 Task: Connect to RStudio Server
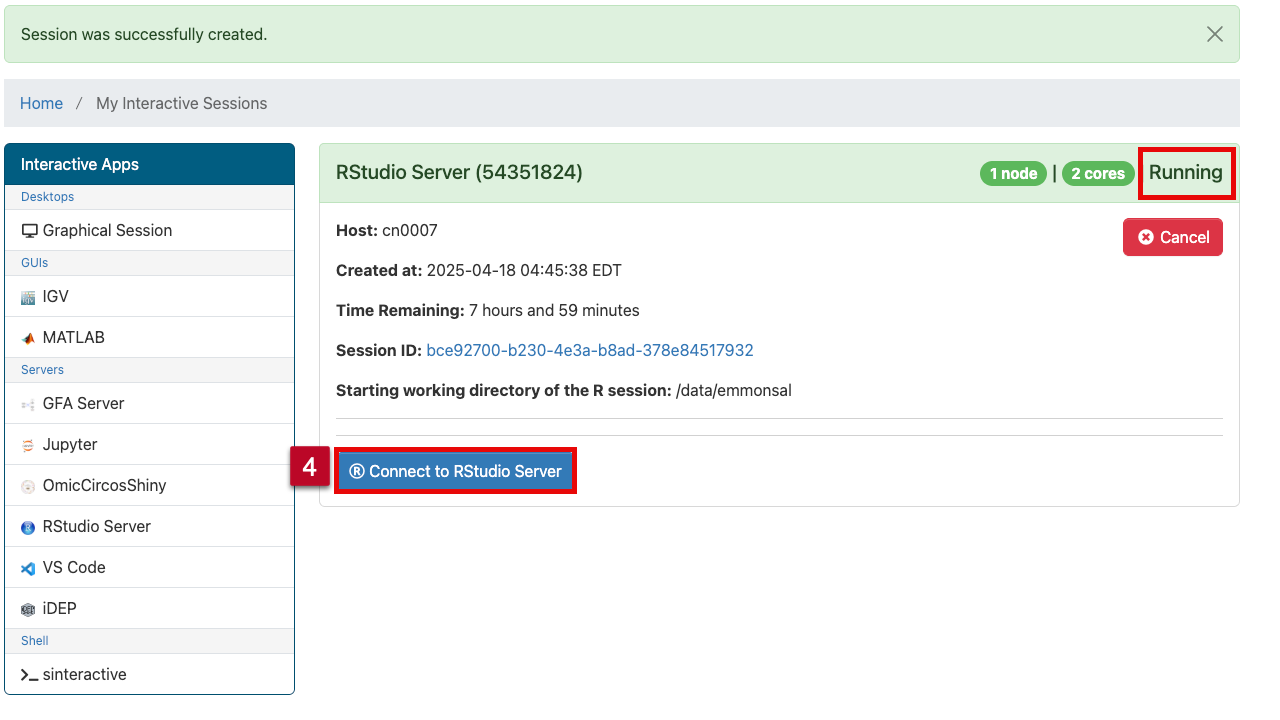[456, 471]
